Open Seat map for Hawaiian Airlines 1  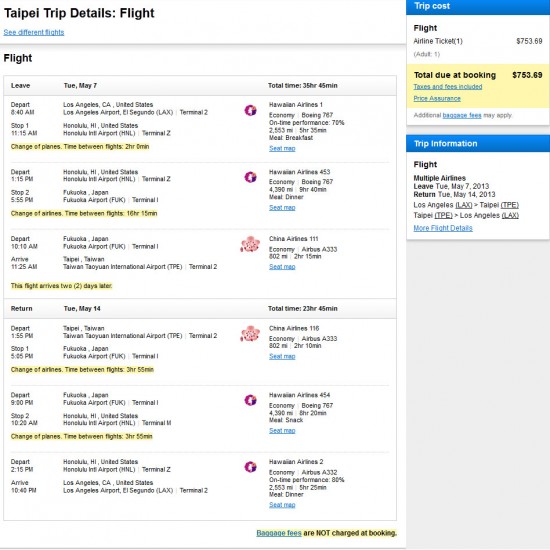282,148
